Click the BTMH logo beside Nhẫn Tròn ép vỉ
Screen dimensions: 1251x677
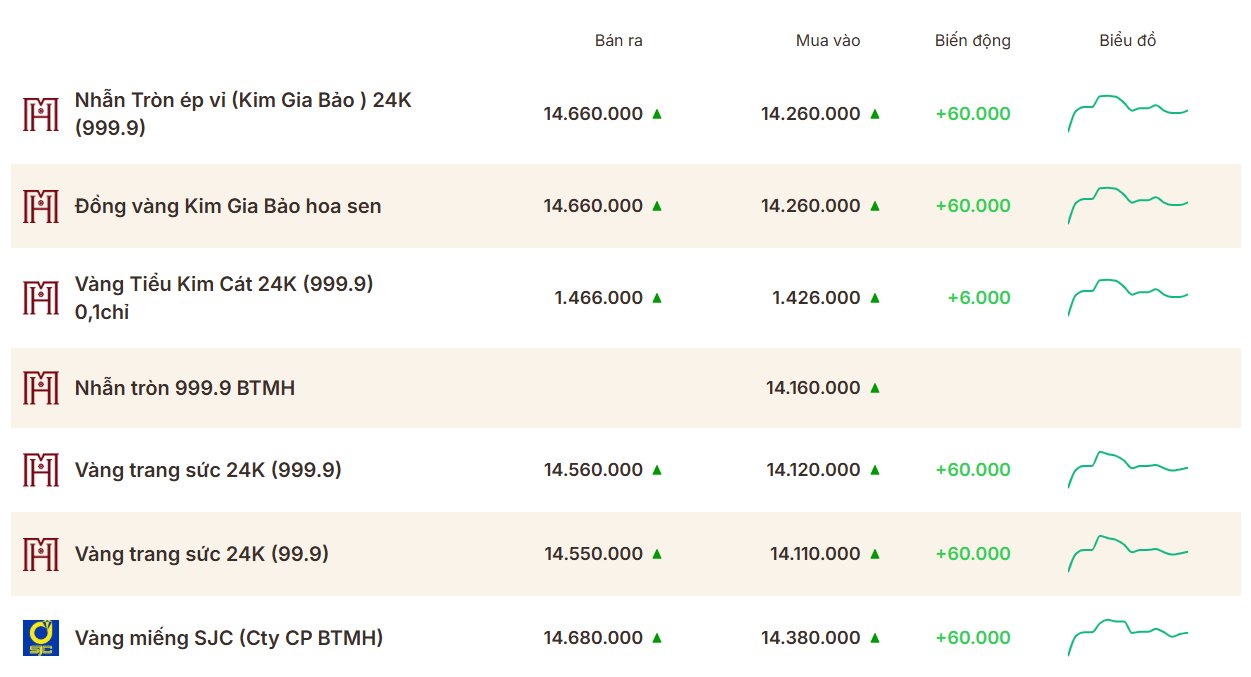tap(41, 114)
